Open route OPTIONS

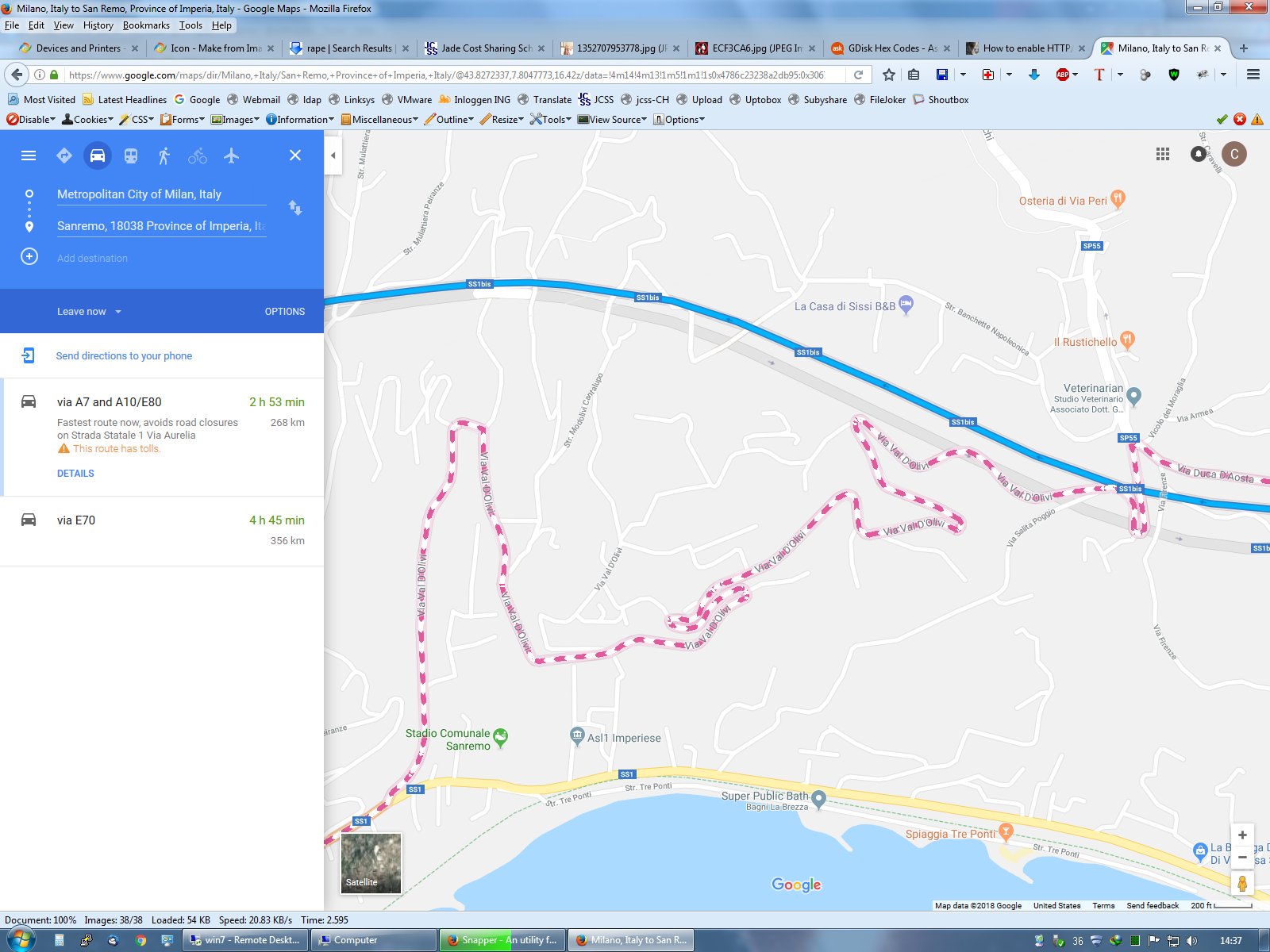285,312
